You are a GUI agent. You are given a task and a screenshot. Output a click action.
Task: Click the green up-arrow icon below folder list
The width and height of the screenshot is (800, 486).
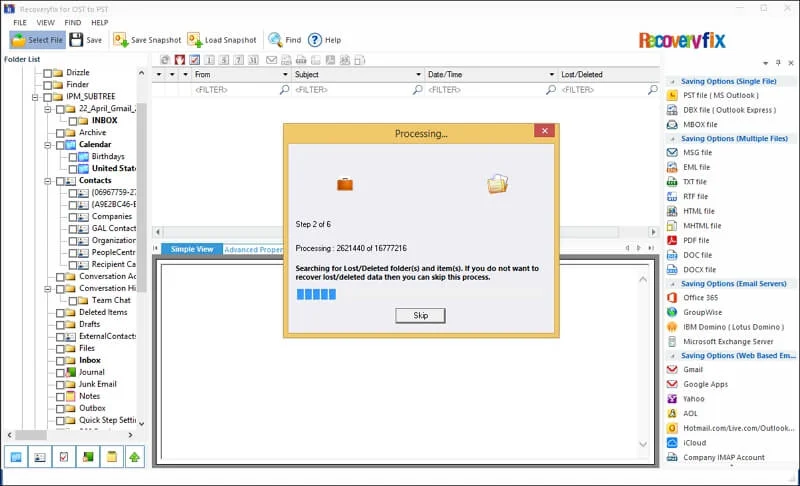tap(135, 457)
